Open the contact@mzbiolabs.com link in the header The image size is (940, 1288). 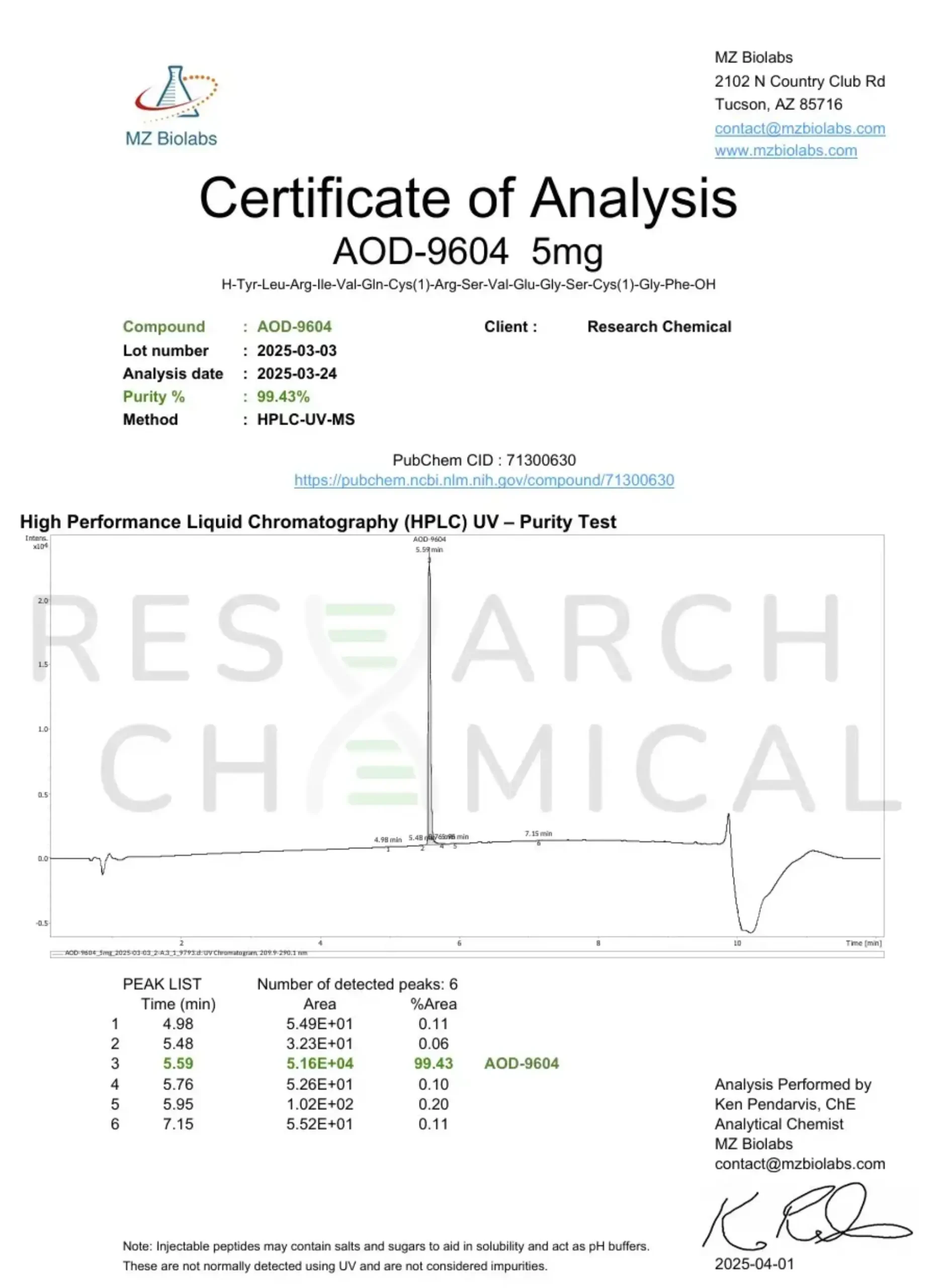pos(800,129)
